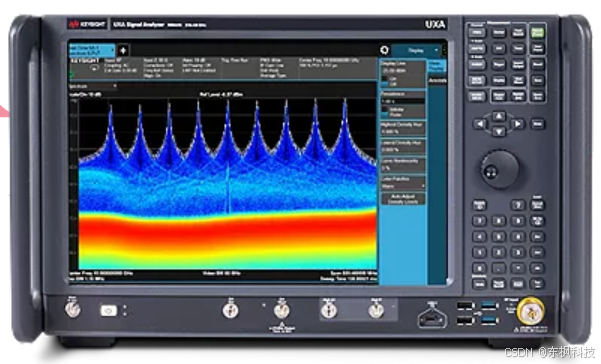This screenshot has width=601, height=364.
Task: Tap numeric key 3 on the keypad
Action: (x=517, y=252)
